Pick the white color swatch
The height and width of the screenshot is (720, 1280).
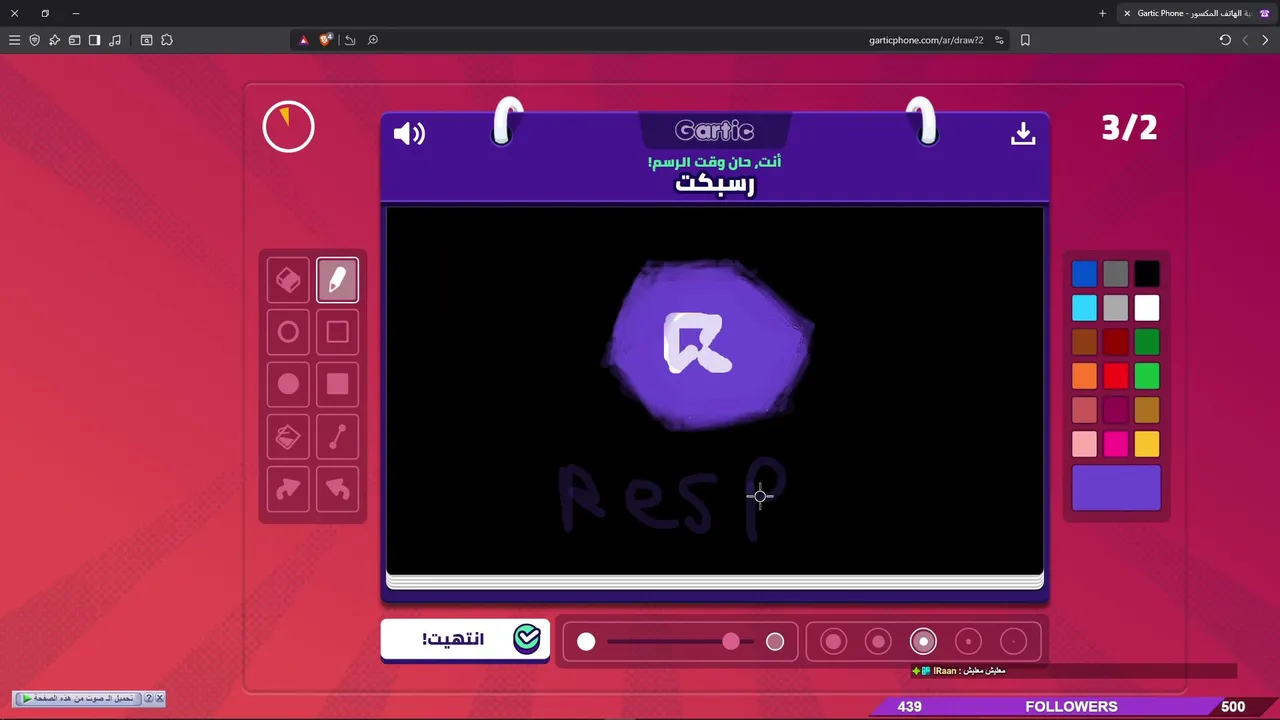coord(1147,307)
